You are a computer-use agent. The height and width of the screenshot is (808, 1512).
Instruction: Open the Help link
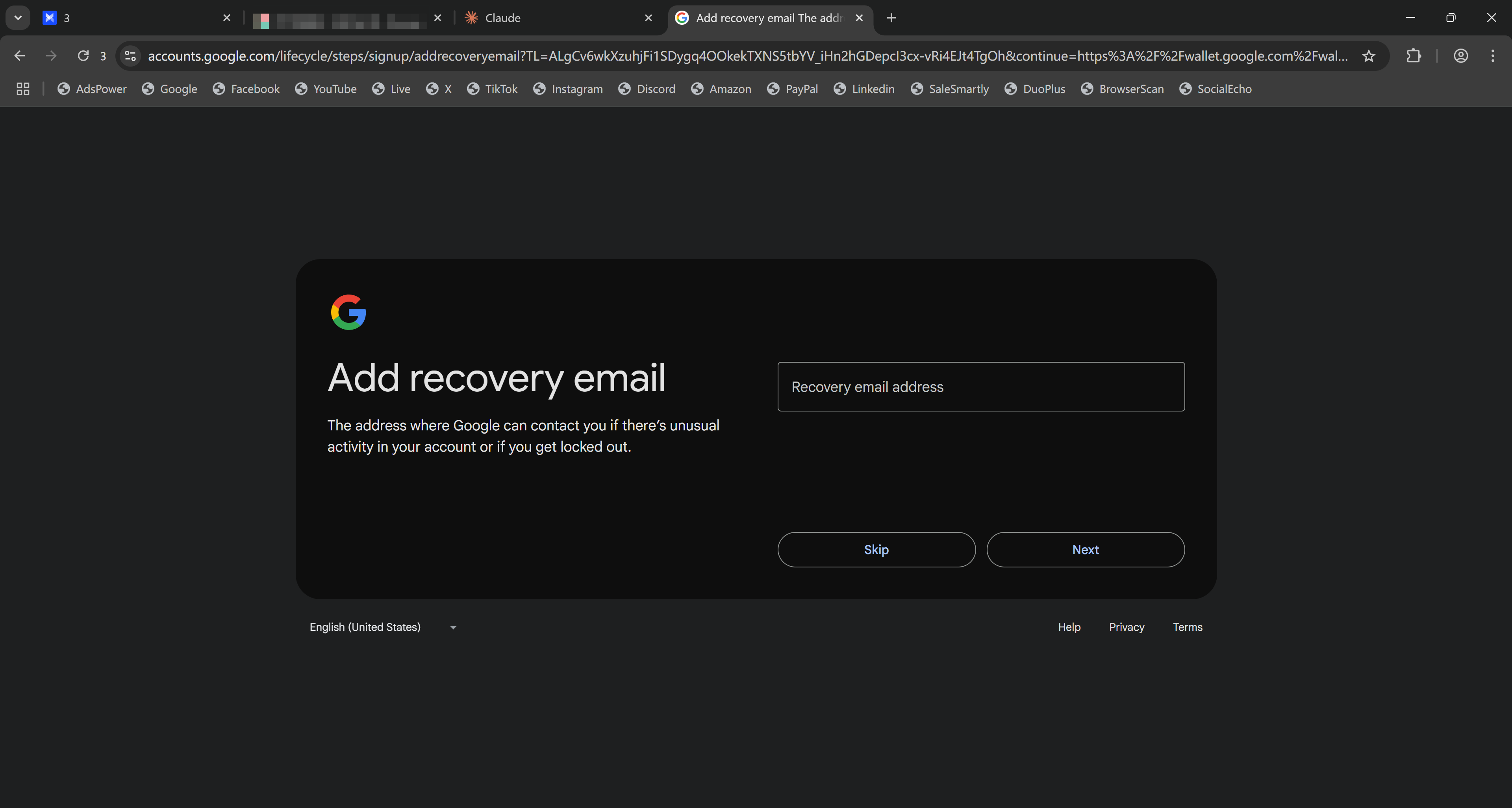click(1069, 627)
